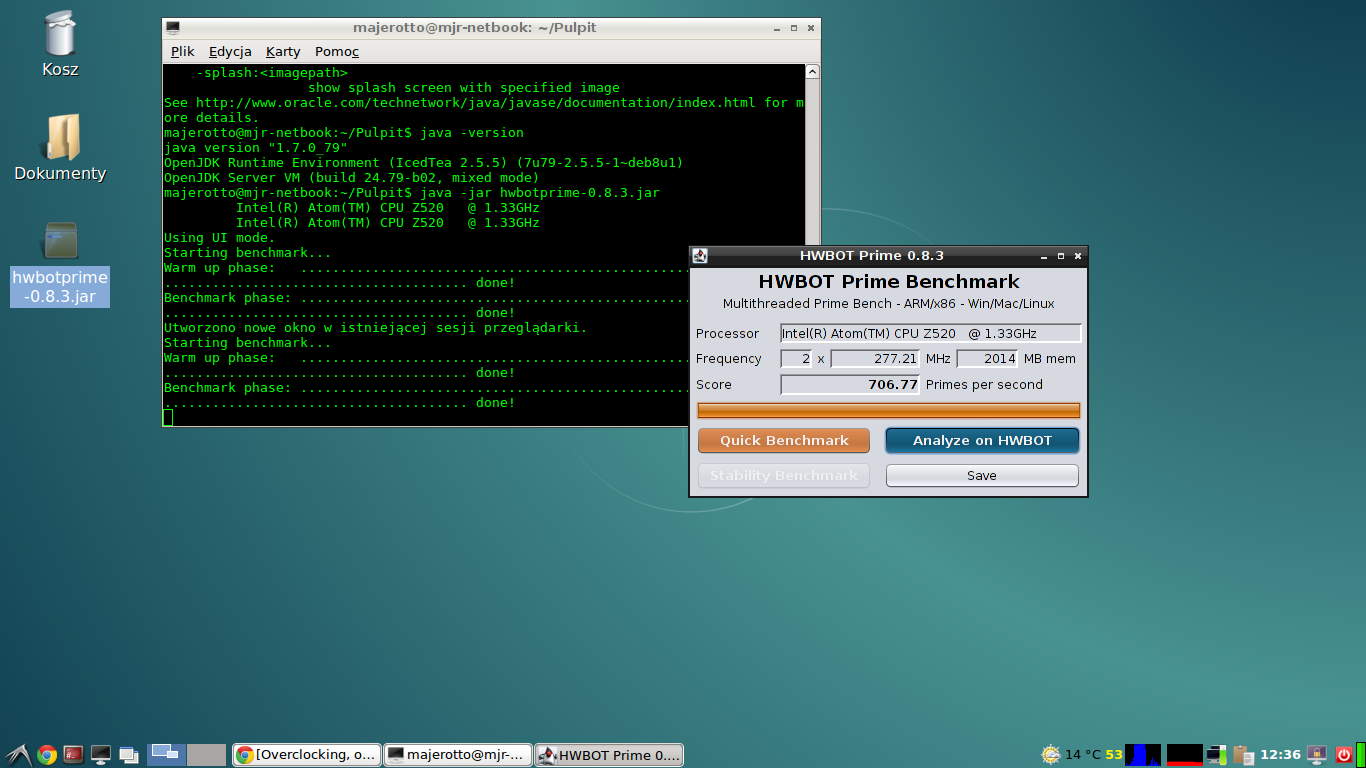Click the Oracle documentation URL in terminal
This screenshot has width=1366, height=768.
pos(476,103)
